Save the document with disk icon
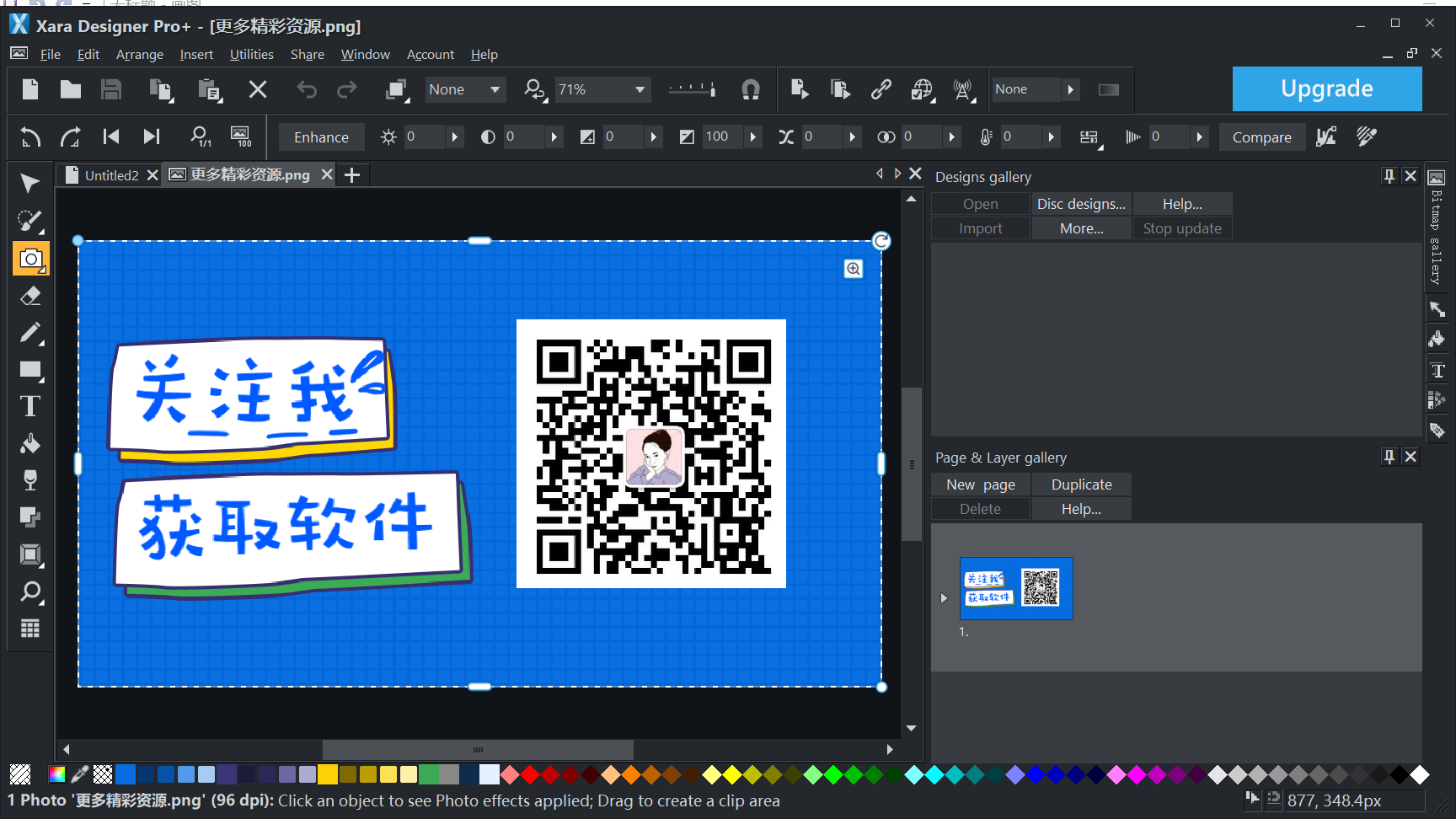 pos(111,89)
